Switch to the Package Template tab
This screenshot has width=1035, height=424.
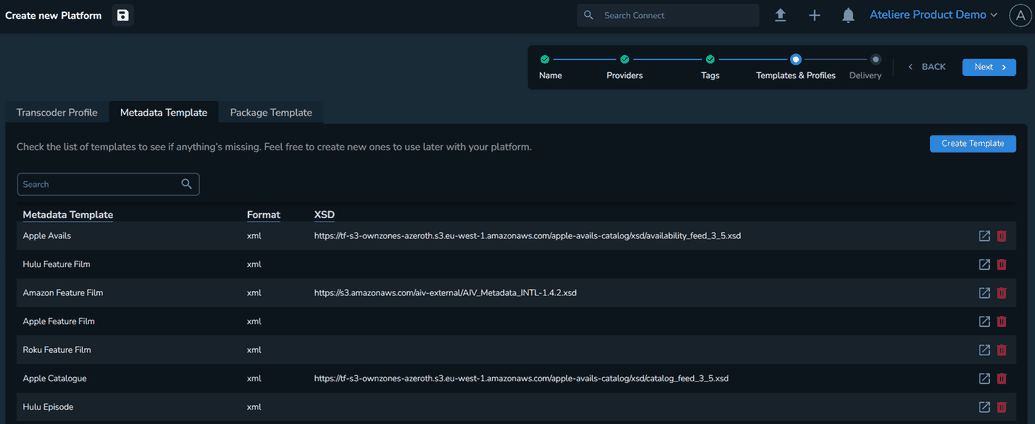coord(271,112)
